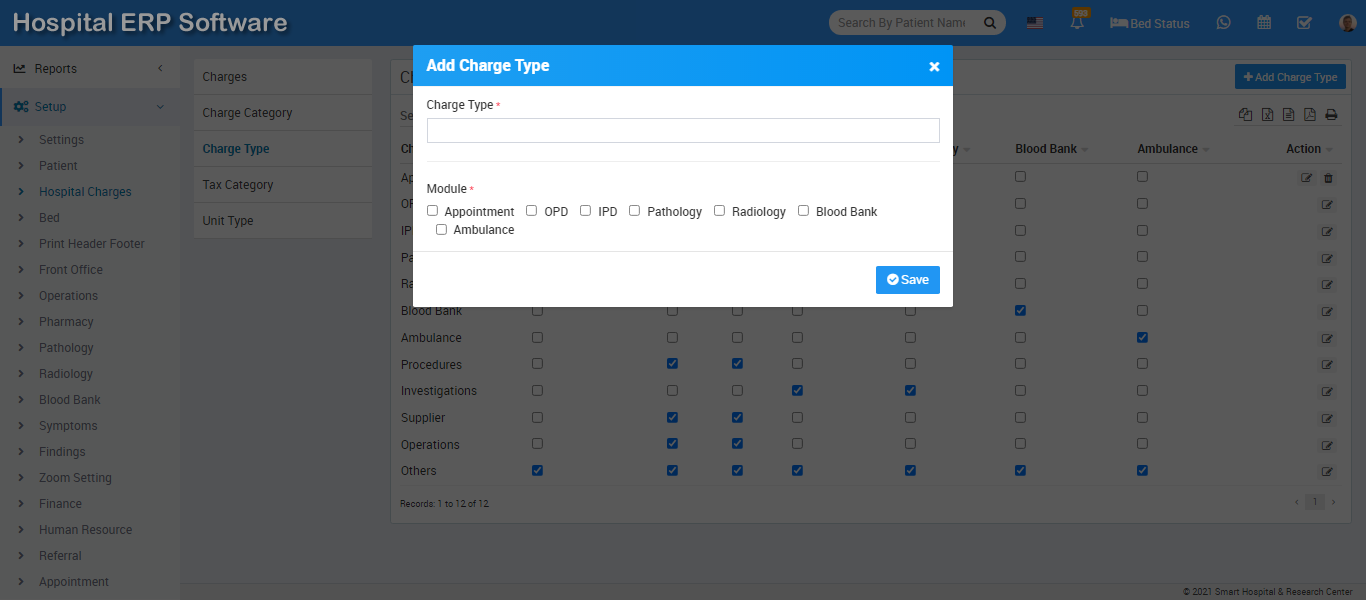Export the charge type list as PDF
This screenshot has height=600, width=1366.
1310,114
